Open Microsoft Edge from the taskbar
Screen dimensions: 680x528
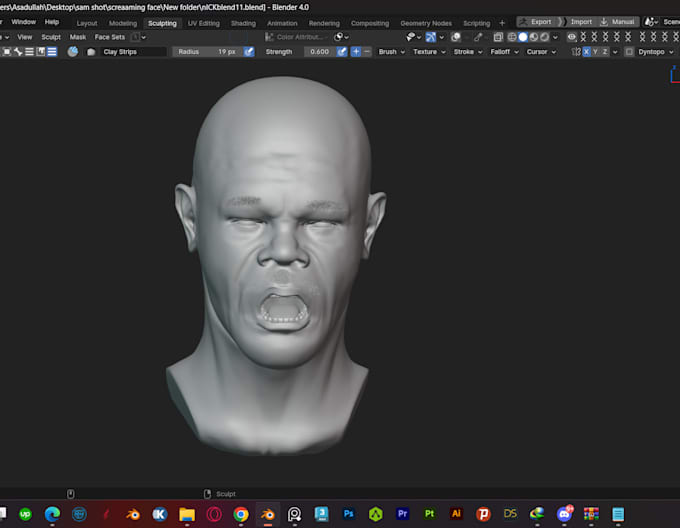pos(52,514)
